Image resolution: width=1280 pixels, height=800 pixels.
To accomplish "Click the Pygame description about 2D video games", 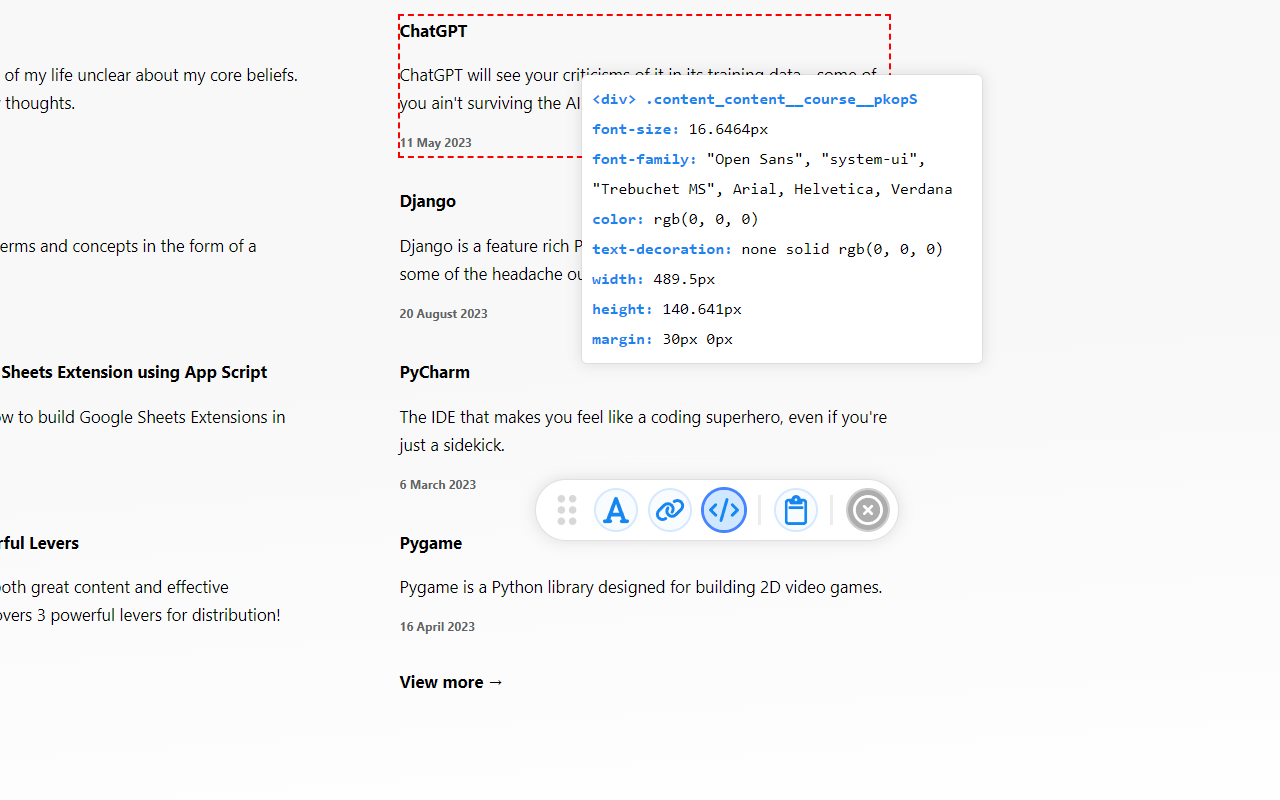I will point(641,587).
